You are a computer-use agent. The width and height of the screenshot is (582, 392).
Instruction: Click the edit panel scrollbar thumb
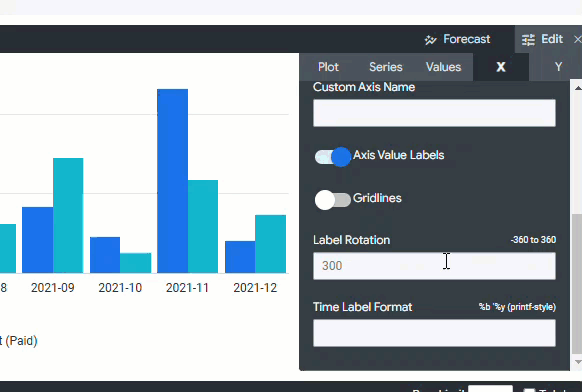coord(577,284)
